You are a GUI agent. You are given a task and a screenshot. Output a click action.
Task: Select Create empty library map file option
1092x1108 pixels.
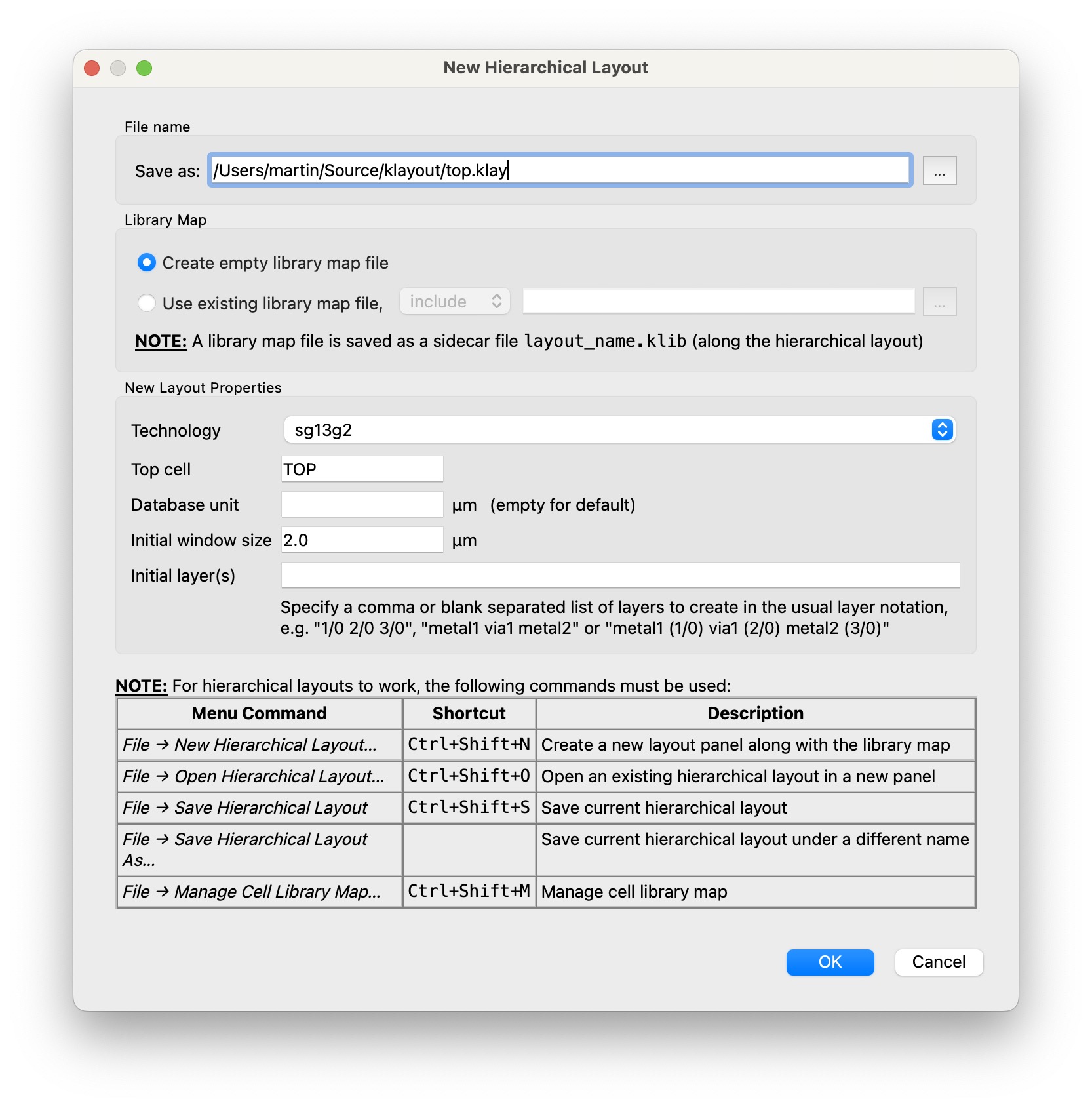[147, 263]
